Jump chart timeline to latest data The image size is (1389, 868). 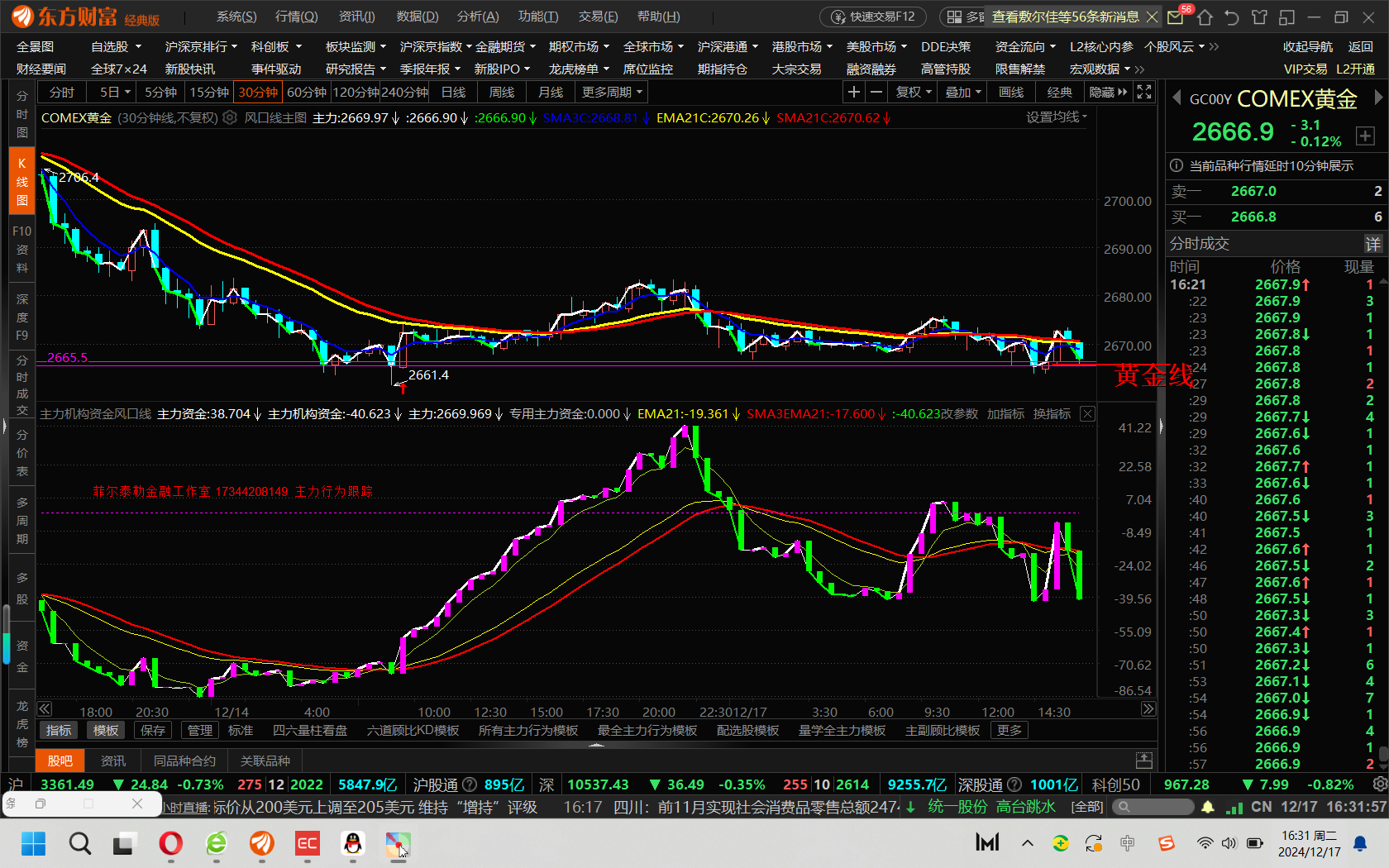(x=1148, y=709)
